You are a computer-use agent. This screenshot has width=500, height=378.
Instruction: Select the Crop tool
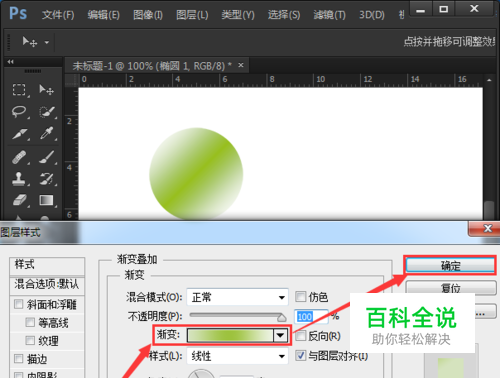tap(19, 134)
